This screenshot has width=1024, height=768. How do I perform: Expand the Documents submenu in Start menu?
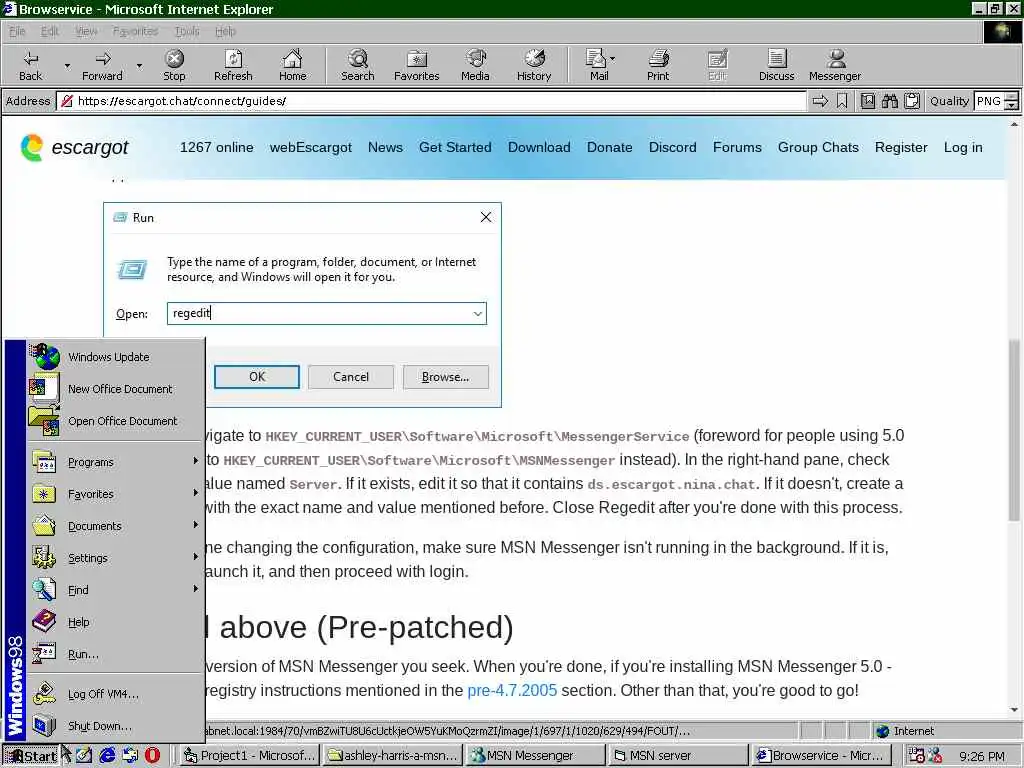(115, 526)
